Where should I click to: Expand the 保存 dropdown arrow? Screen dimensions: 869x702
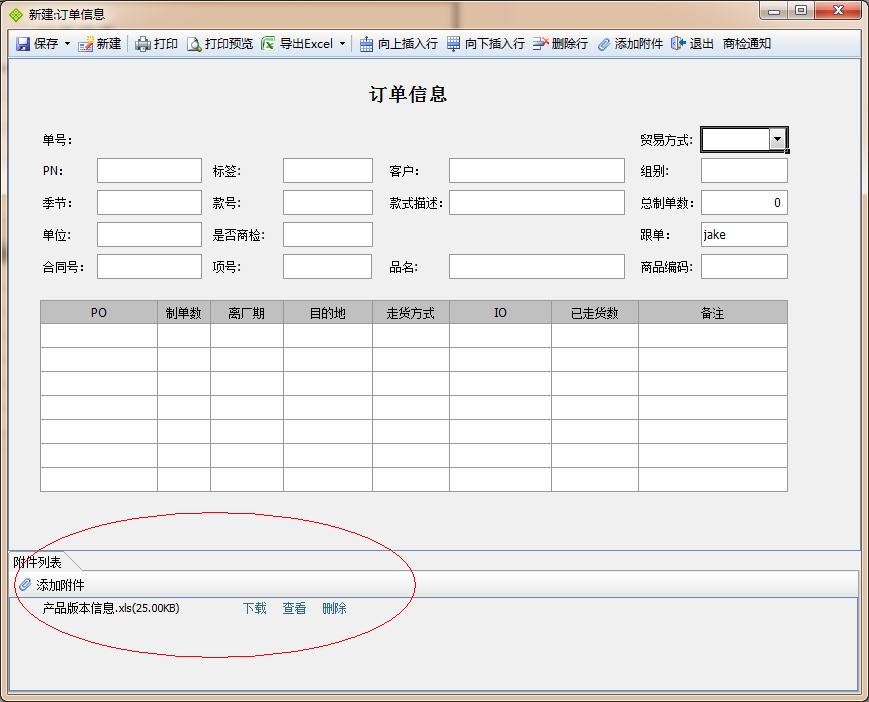[x=68, y=44]
